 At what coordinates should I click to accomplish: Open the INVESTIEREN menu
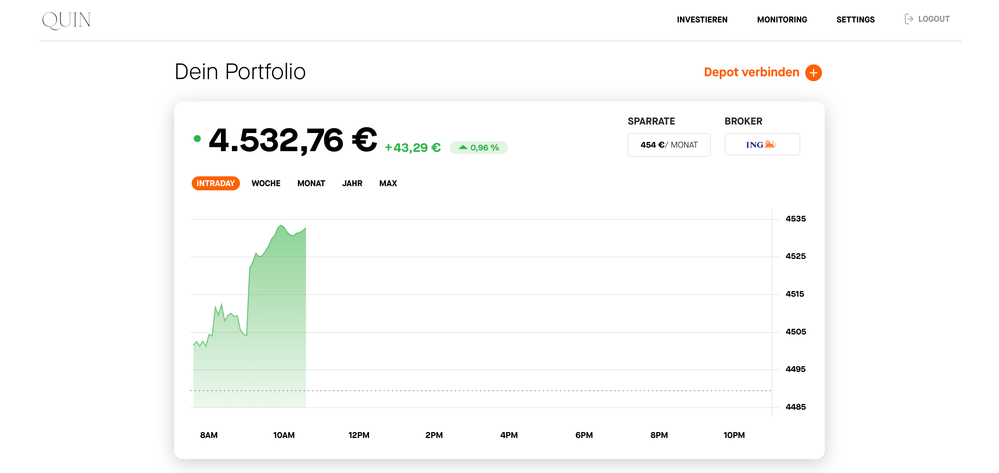click(x=702, y=20)
